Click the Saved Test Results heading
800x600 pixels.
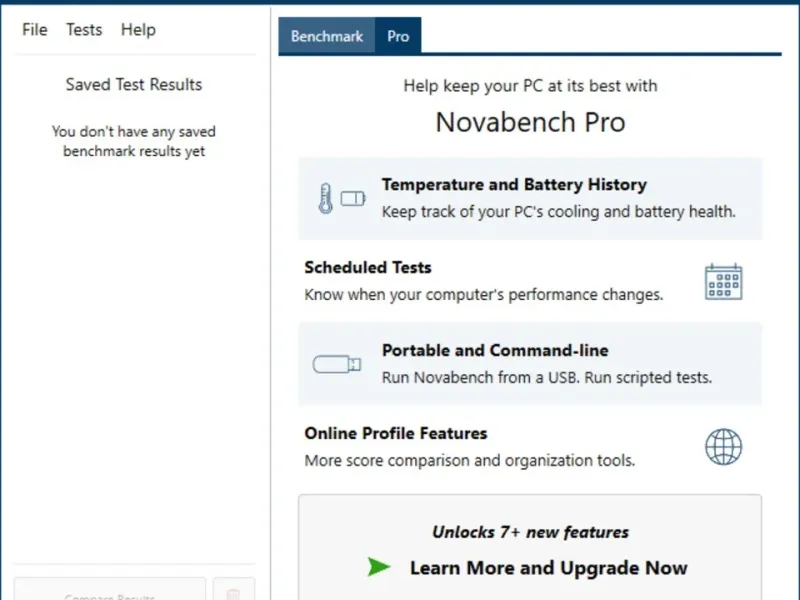(134, 84)
